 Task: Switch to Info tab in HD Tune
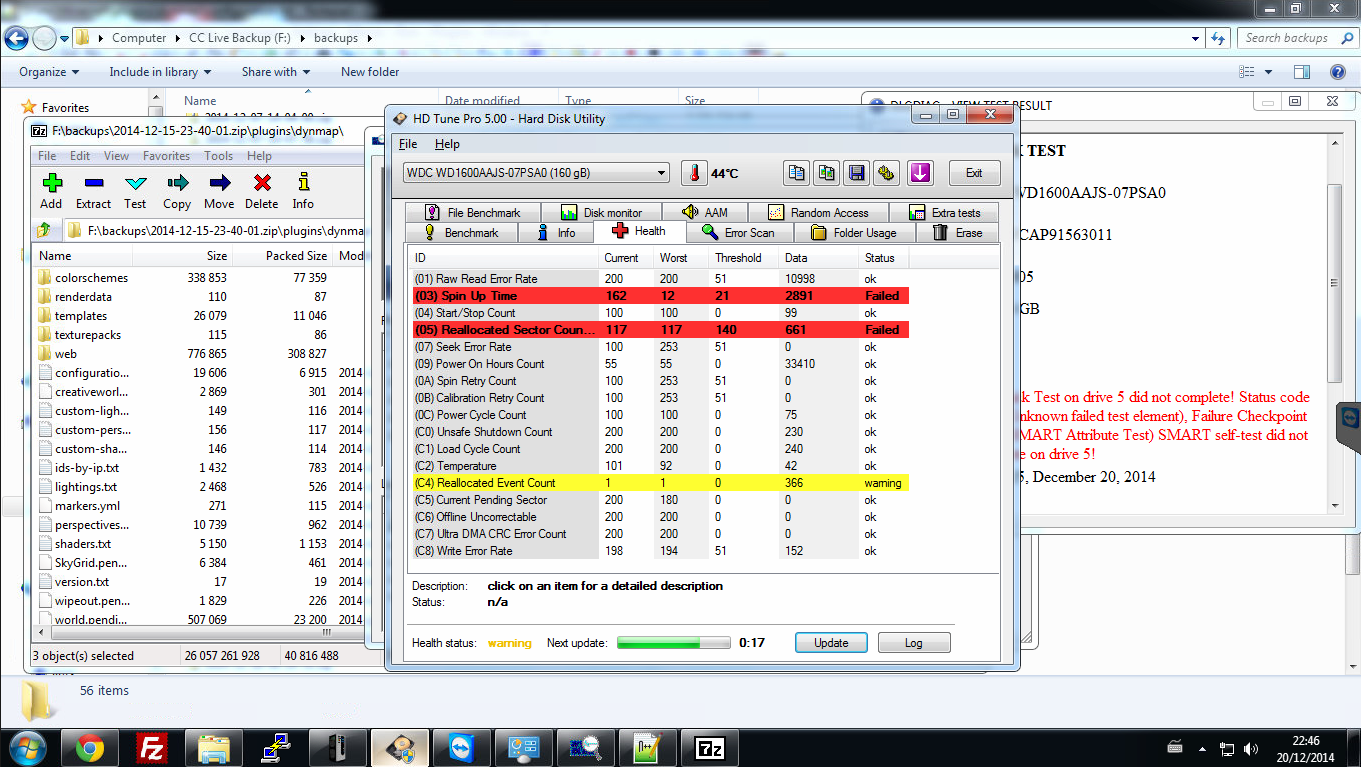click(556, 232)
